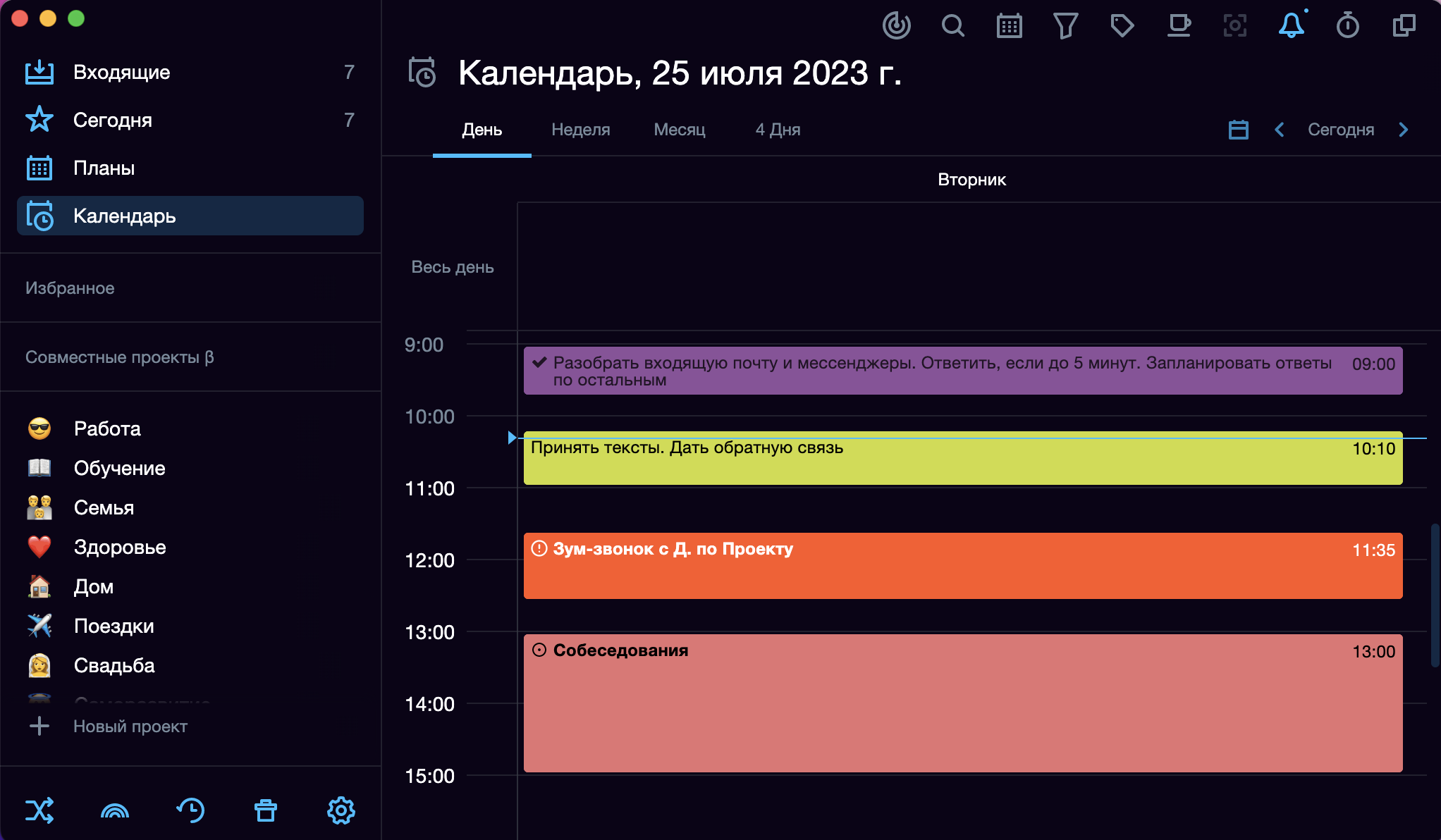Open Собеседования event block

click(963, 703)
